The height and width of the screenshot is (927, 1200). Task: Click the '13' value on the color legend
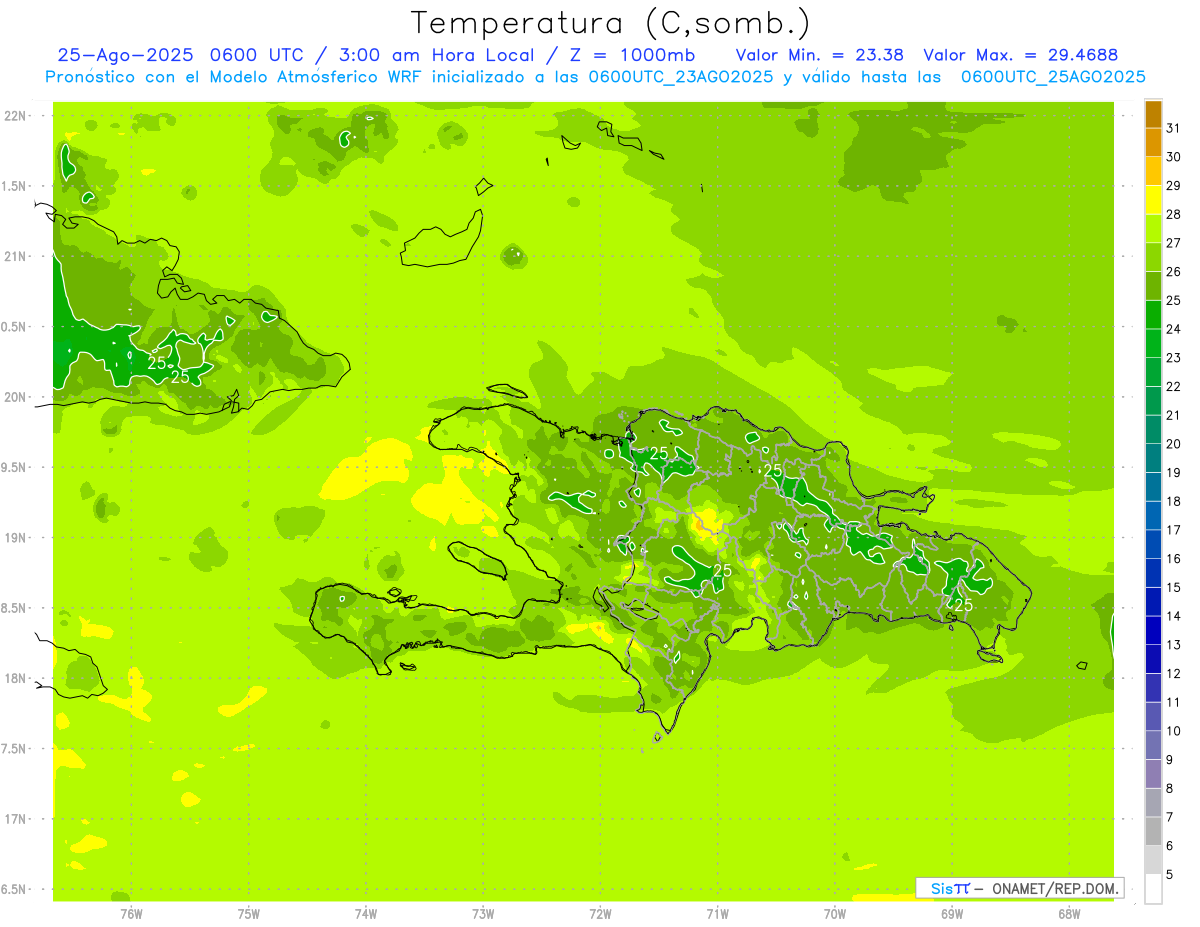tap(1174, 645)
